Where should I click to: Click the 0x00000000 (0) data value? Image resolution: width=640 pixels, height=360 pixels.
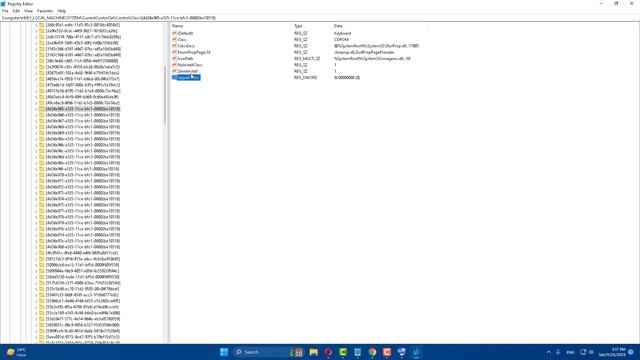click(x=347, y=78)
